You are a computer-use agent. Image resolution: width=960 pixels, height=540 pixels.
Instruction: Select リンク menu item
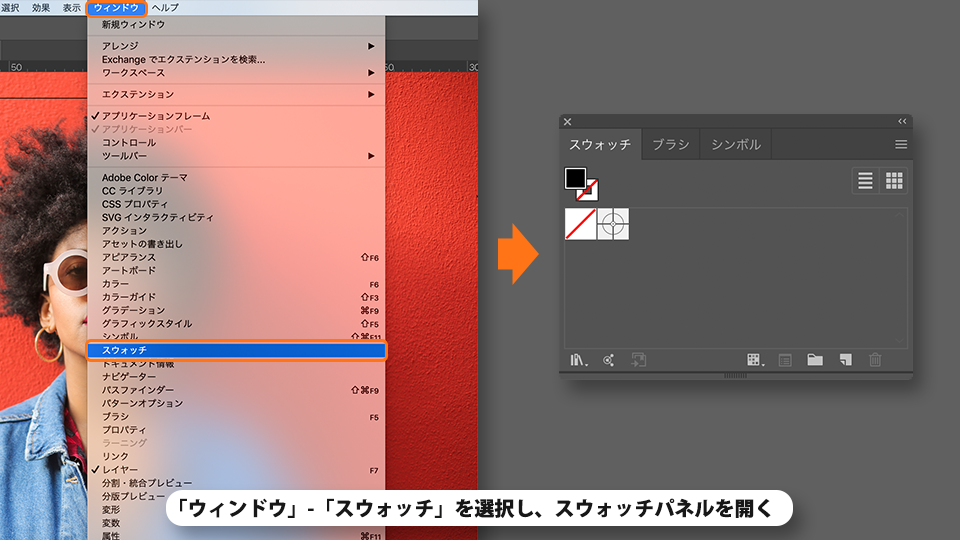(236, 456)
